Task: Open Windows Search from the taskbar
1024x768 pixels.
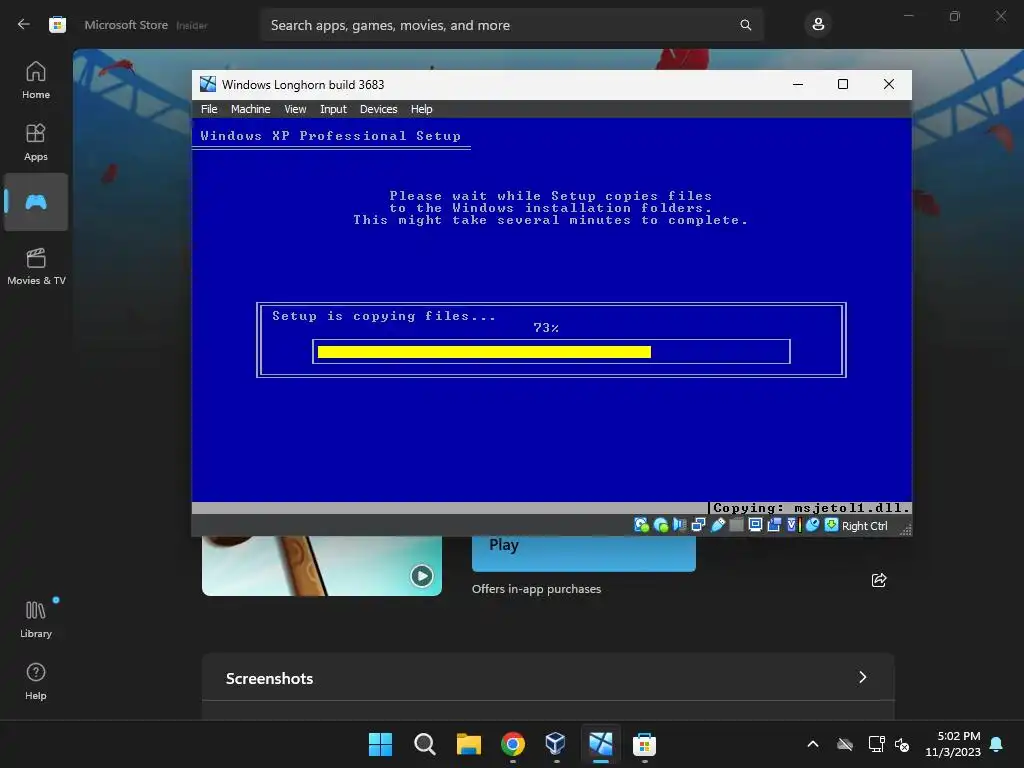Action: [x=424, y=744]
